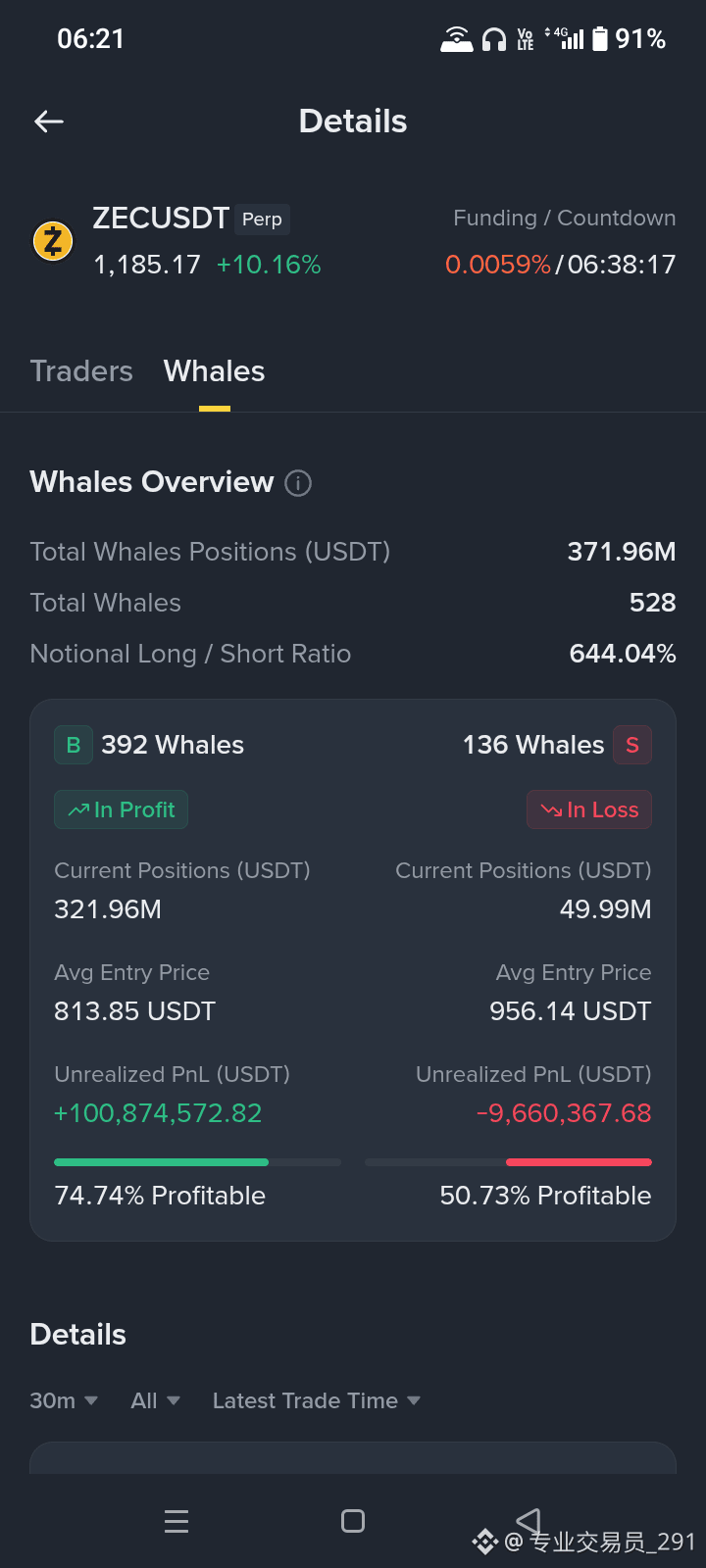Tap the green 74.74% profitable bar

pyautogui.click(x=161, y=1162)
